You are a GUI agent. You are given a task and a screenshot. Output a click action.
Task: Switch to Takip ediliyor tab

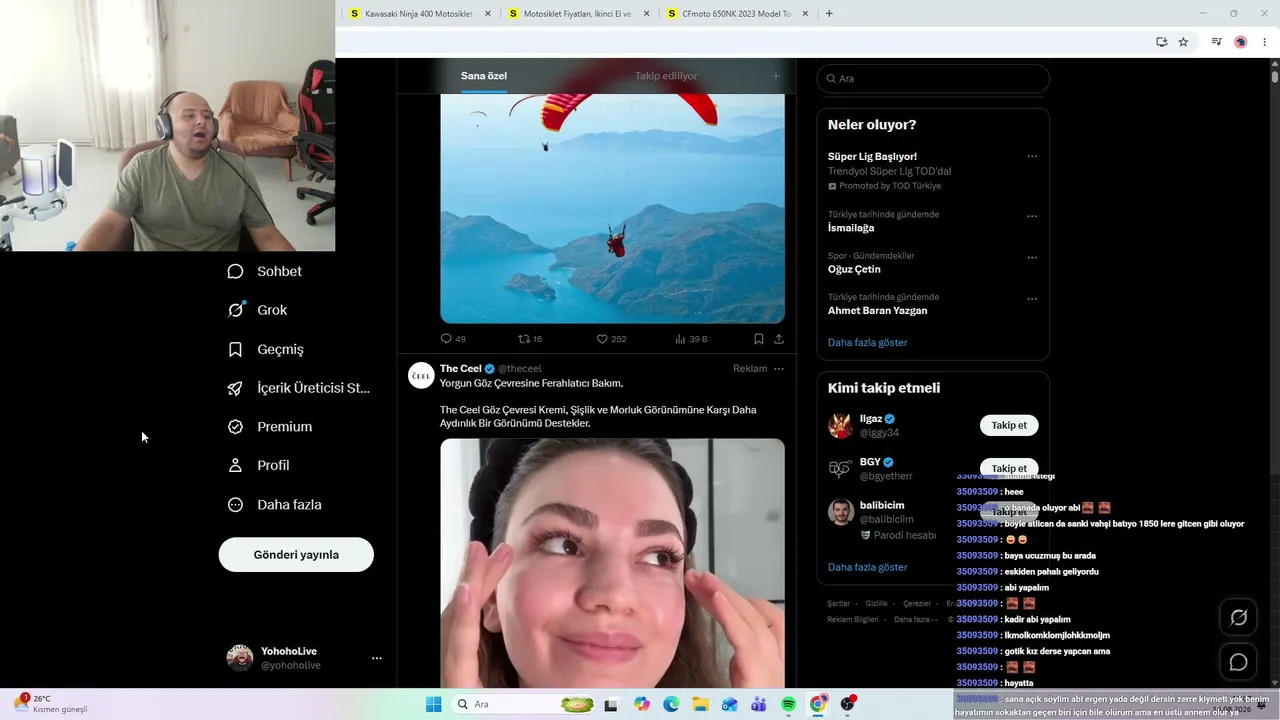[x=666, y=76]
